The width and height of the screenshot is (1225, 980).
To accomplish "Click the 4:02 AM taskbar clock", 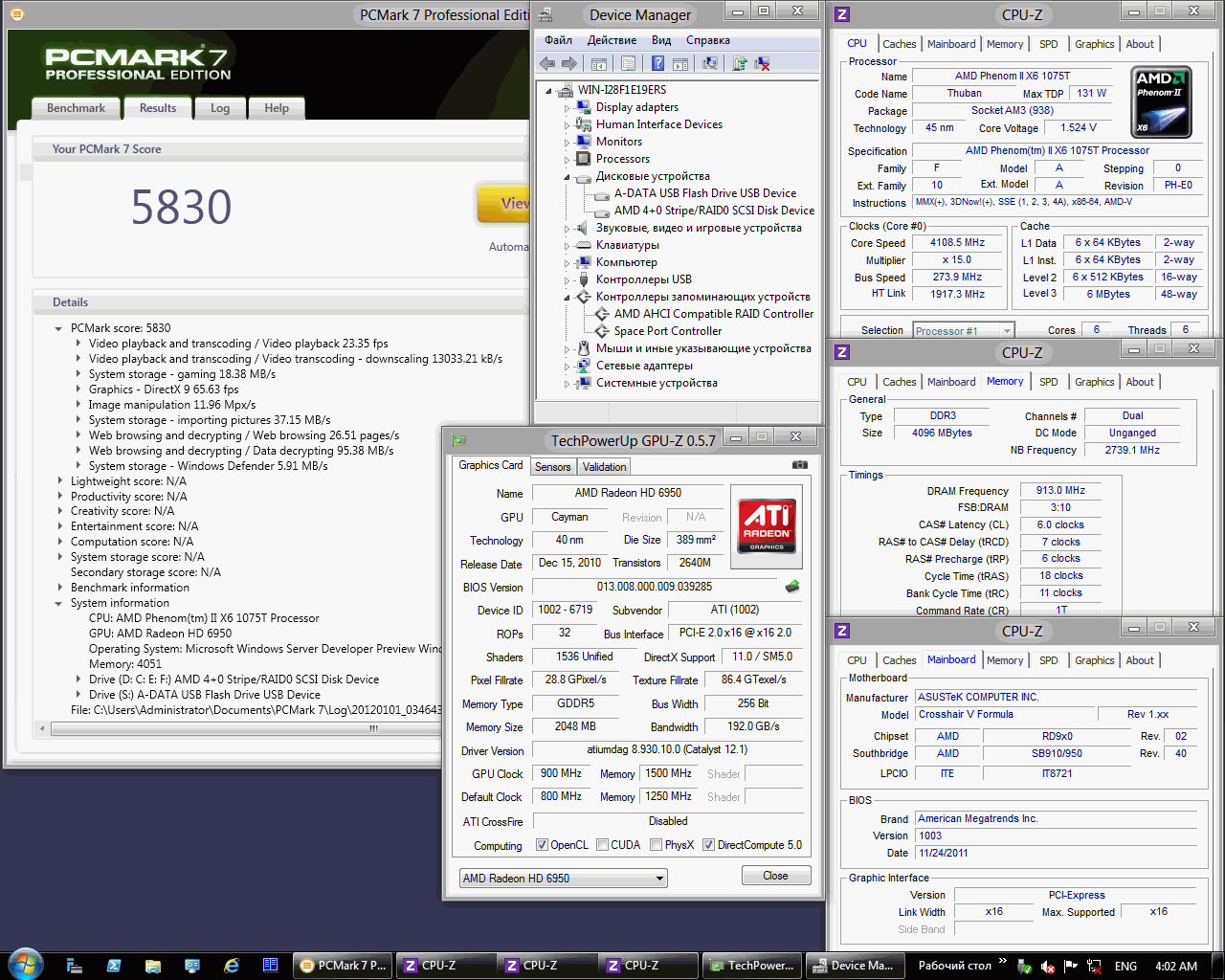I will (x=1176, y=967).
